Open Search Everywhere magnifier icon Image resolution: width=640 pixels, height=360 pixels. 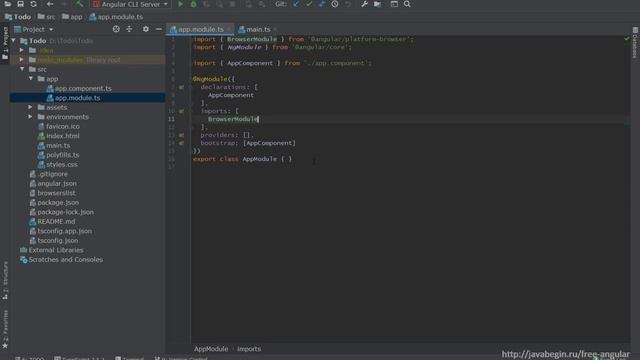click(407, 4)
